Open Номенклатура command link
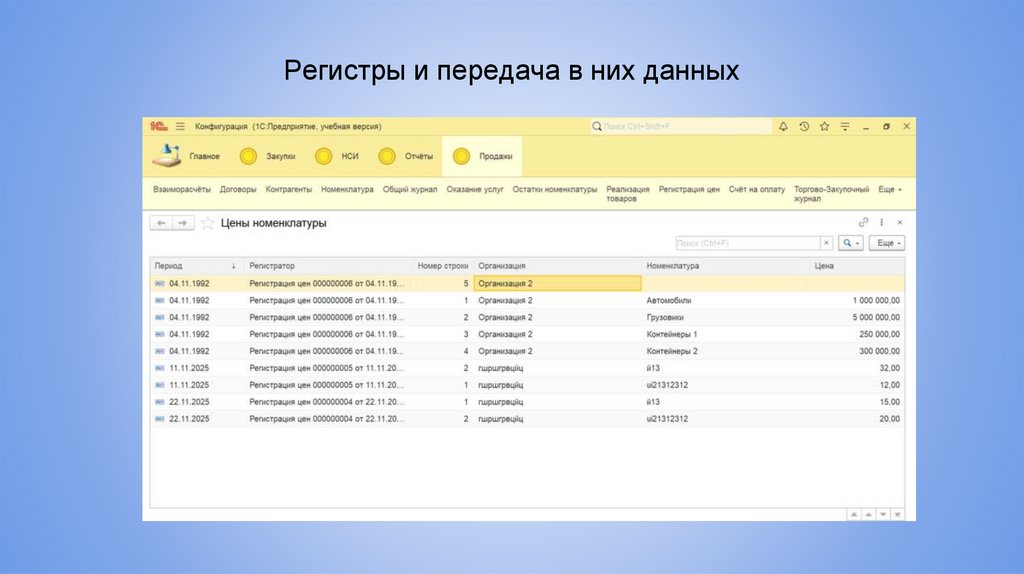 point(347,189)
